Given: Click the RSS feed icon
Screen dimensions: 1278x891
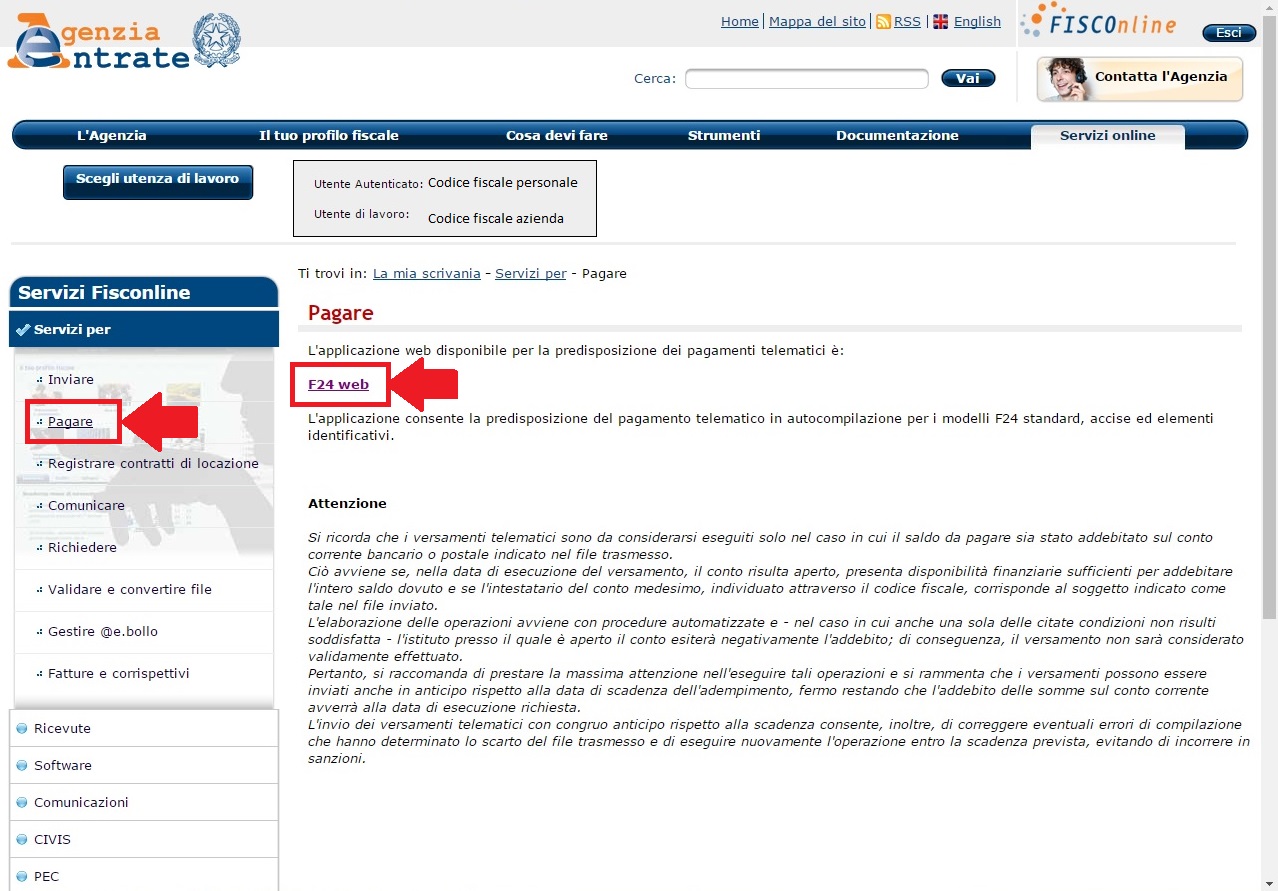Looking at the screenshot, I should click(x=883, y=21).
